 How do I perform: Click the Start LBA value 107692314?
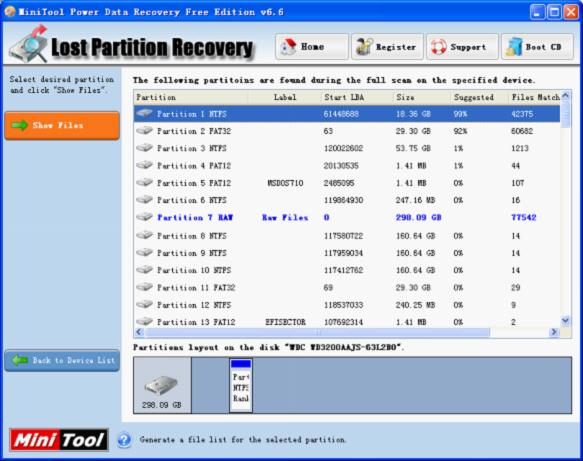[343, 322]
